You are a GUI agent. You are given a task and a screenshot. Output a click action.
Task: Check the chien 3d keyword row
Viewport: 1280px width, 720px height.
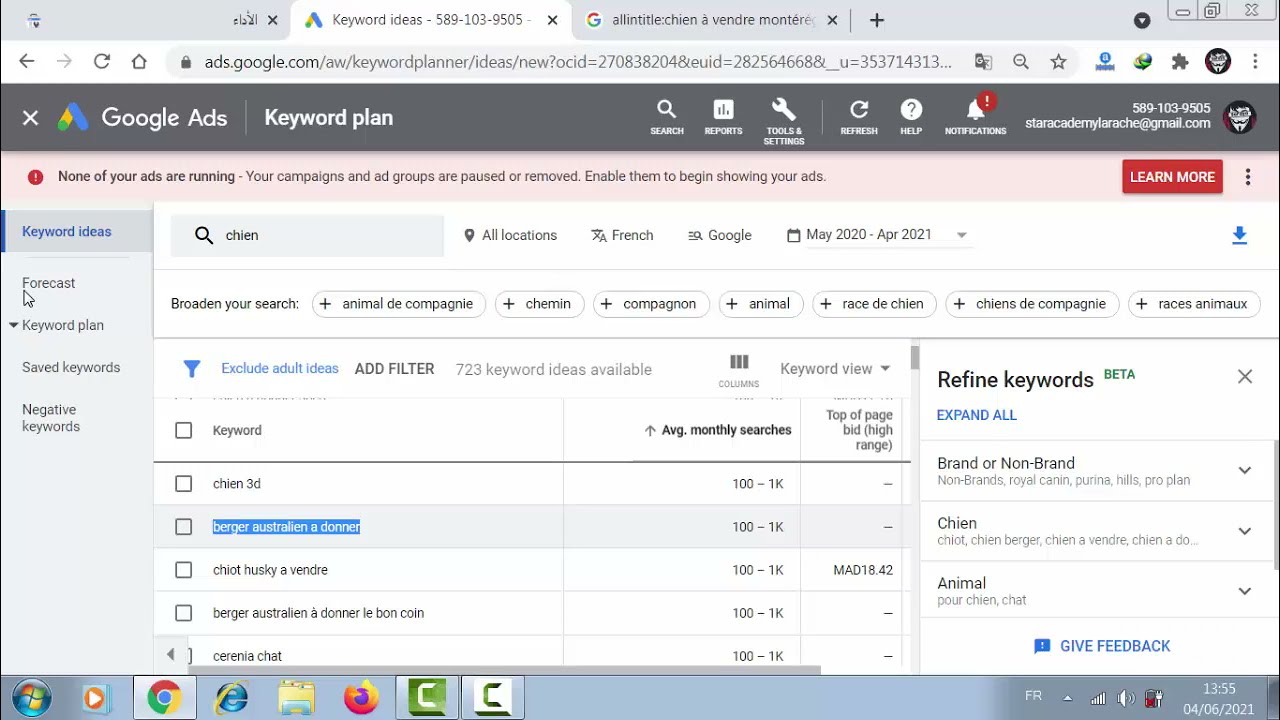(x=183, y=484)
